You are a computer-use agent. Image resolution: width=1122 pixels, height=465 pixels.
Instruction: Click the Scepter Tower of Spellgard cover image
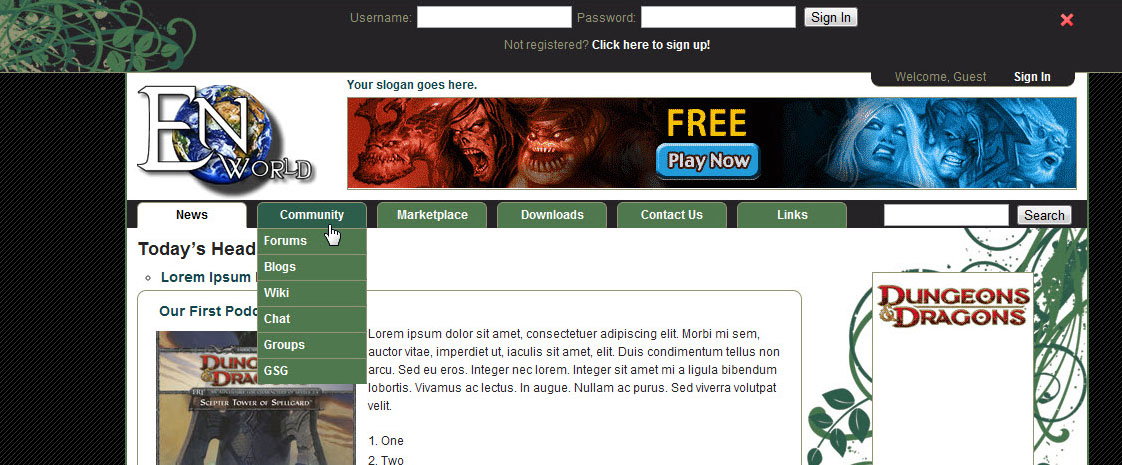[x=255, y=398]
